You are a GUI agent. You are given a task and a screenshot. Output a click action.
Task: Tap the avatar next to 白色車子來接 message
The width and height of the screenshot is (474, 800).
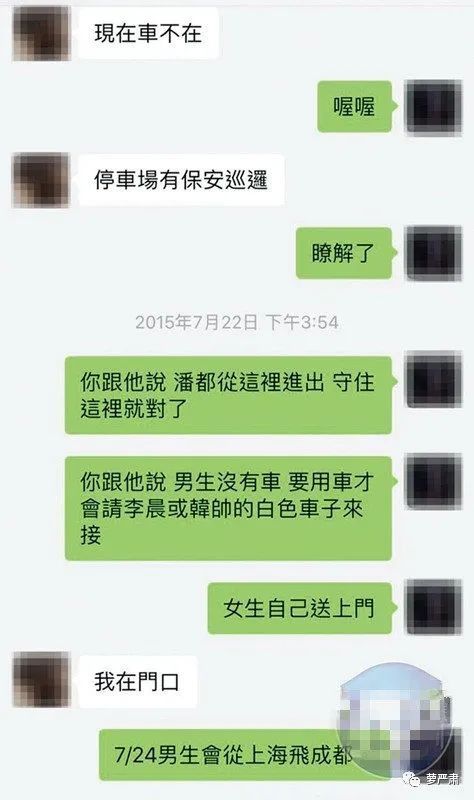(433, 481)
